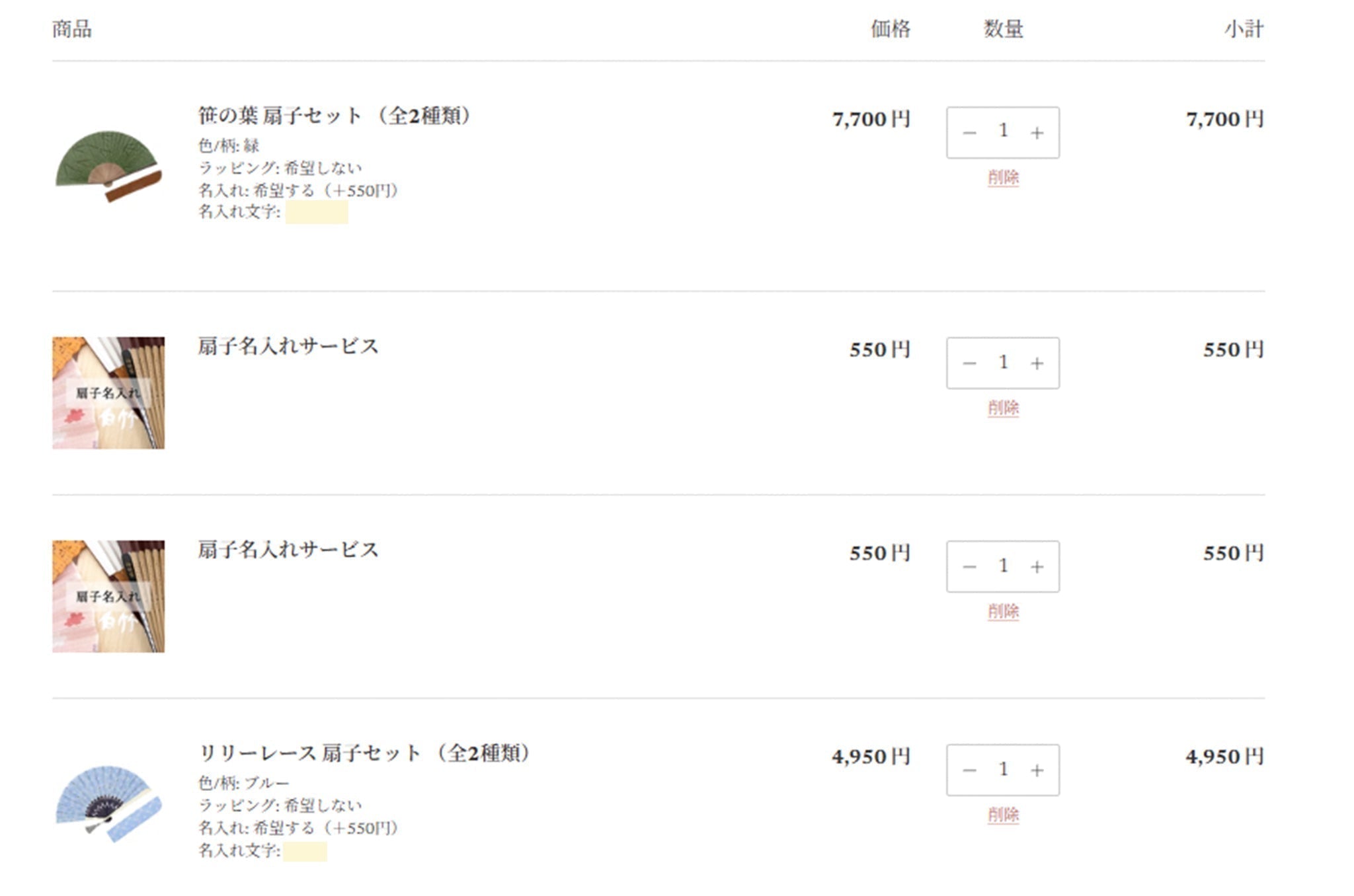
Task: Click quantity field for 笹の葉 fan set
Action: pos(1004,132)
